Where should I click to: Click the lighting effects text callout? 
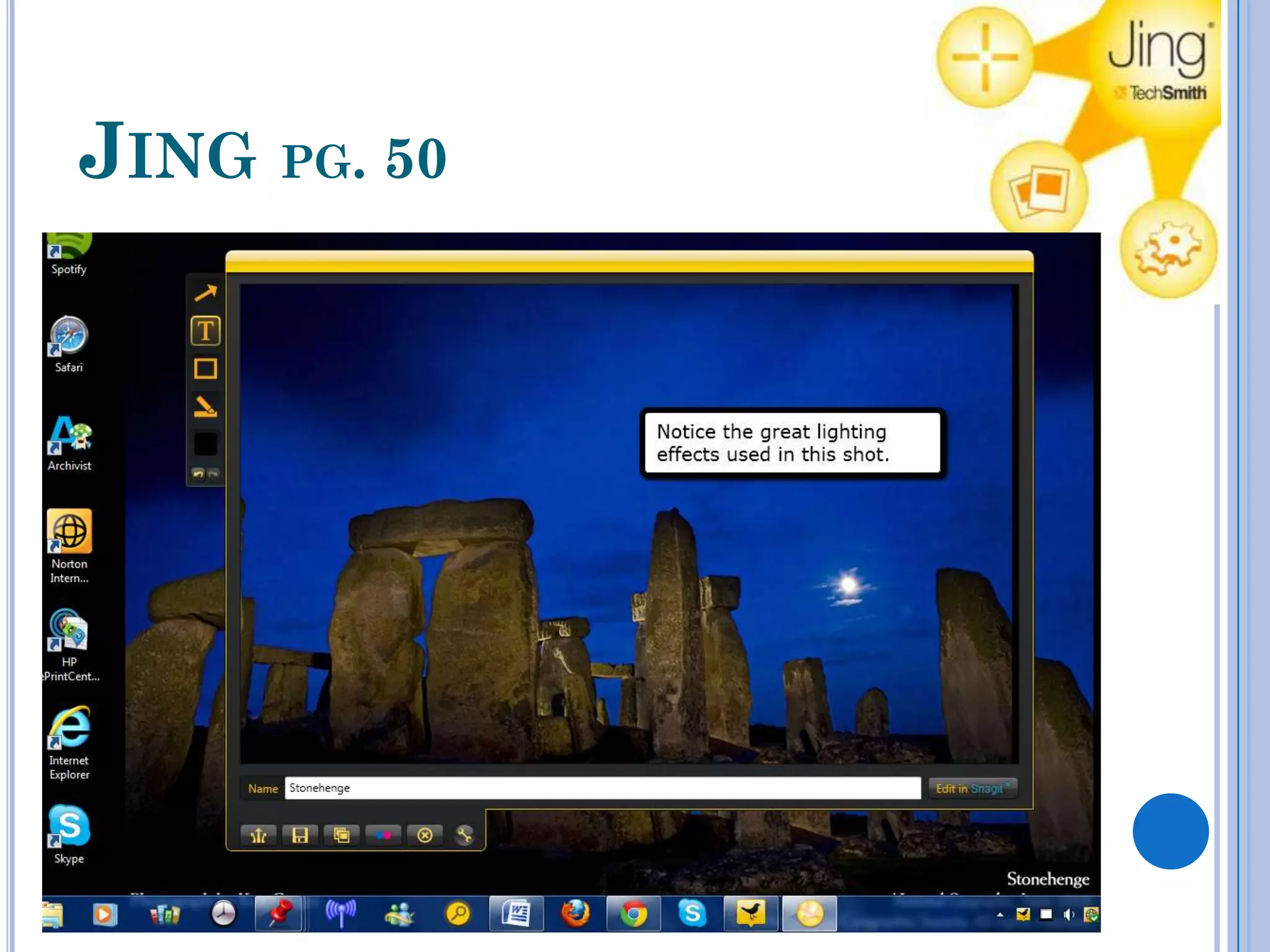tap(792, 443)
